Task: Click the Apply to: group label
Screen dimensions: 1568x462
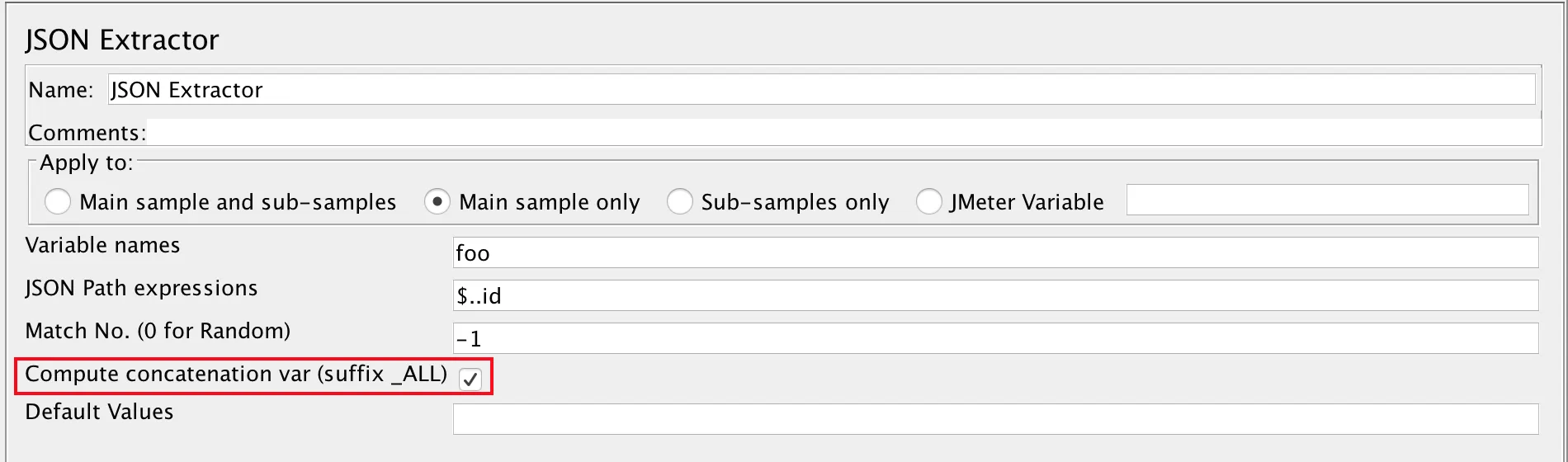Action: point(86,163)
